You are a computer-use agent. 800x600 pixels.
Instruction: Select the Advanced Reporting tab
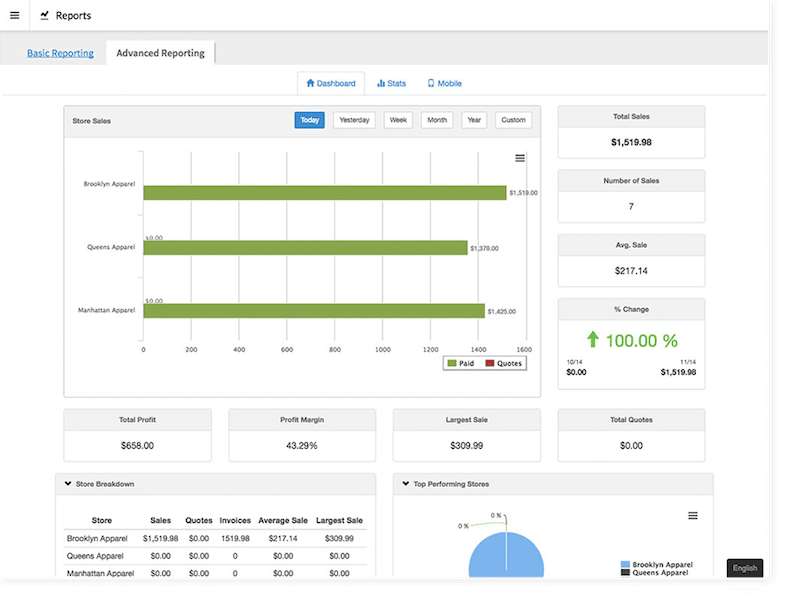tap(160, 53)
